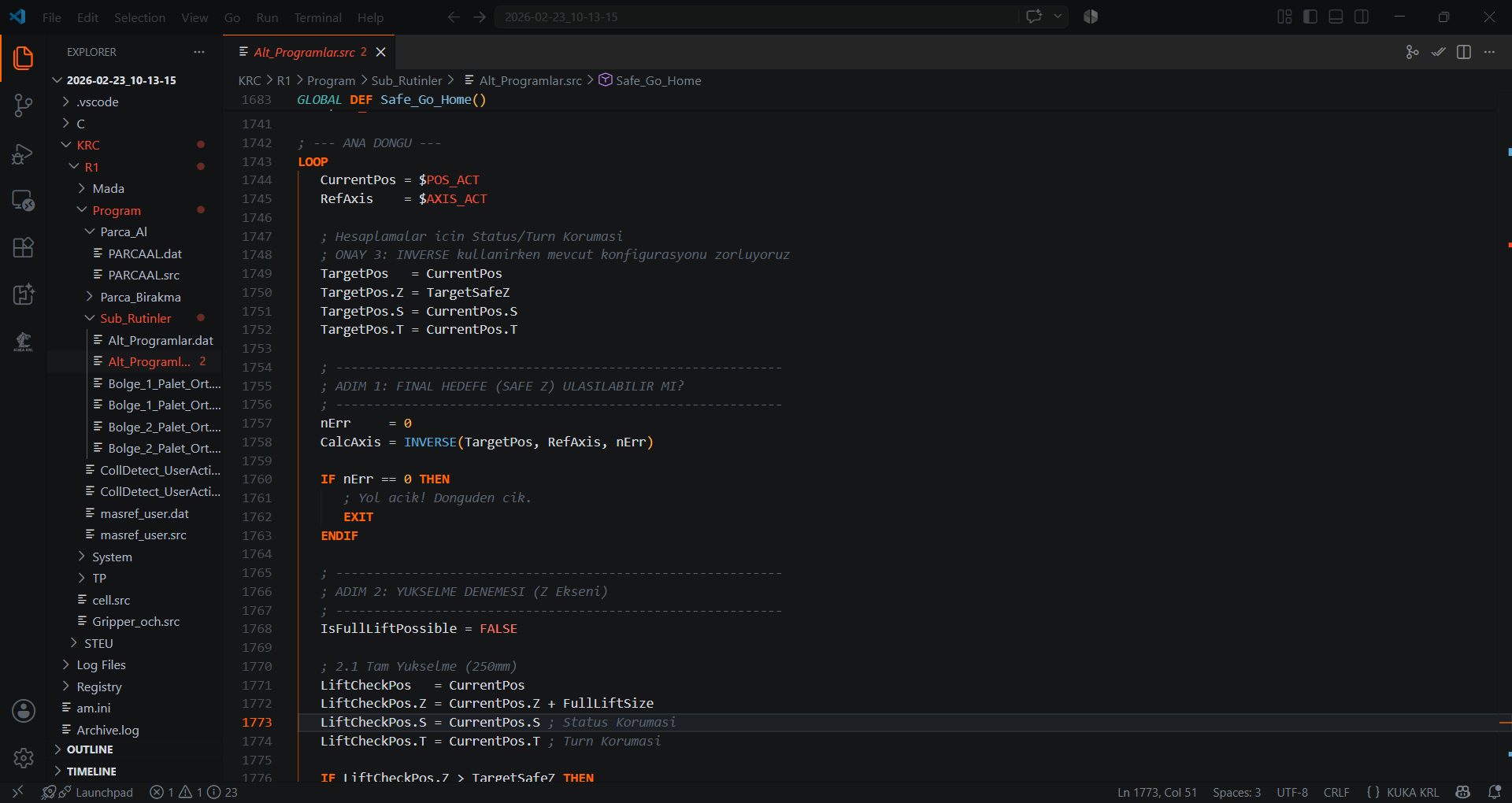The image size is (1512, 803).
Task: Change end-of-line sequence CRLF
Action: point(1336,792)
